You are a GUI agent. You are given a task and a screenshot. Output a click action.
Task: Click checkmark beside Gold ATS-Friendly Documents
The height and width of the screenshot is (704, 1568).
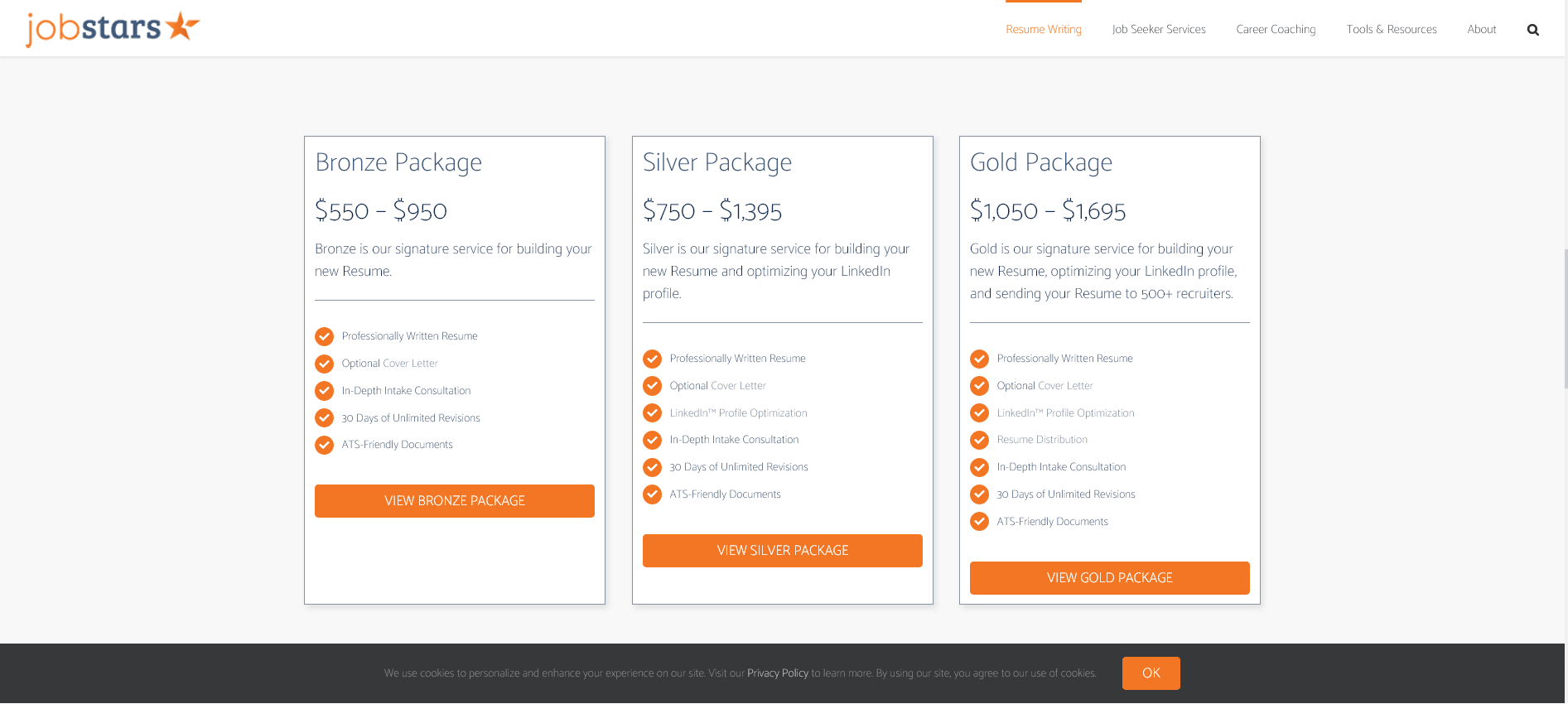[x=980, y=522]
